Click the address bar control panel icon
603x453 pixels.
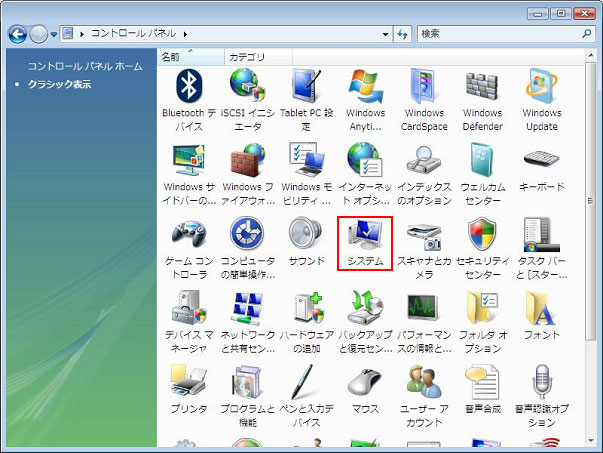click(68, 34)
